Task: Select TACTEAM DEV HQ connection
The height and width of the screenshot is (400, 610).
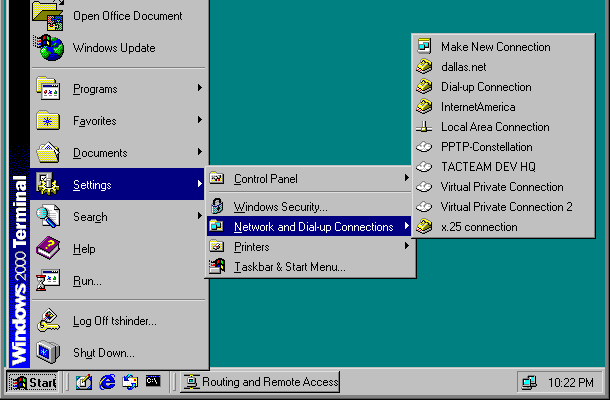Action: point(503,167)
